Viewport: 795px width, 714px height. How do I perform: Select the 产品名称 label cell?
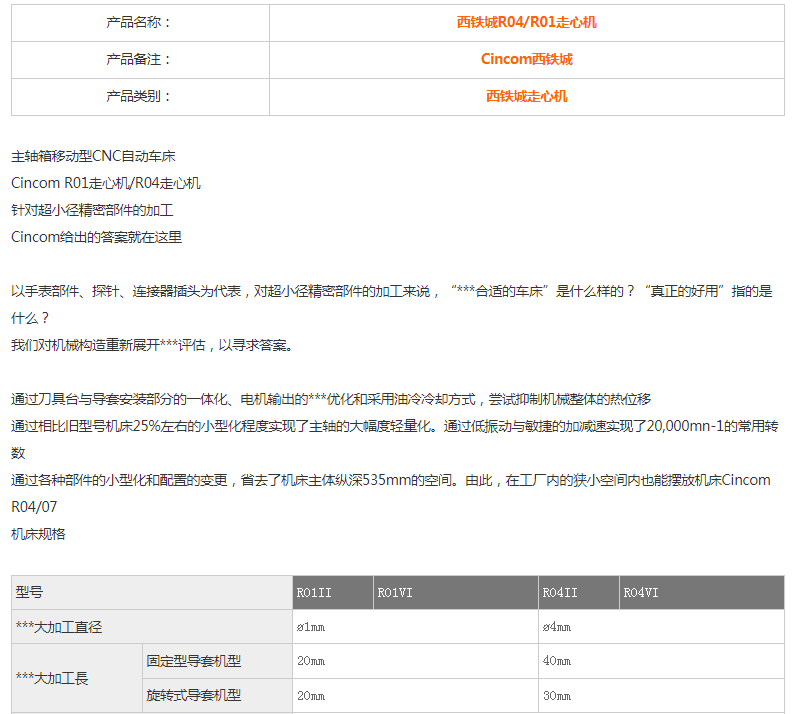pos(139,22)
